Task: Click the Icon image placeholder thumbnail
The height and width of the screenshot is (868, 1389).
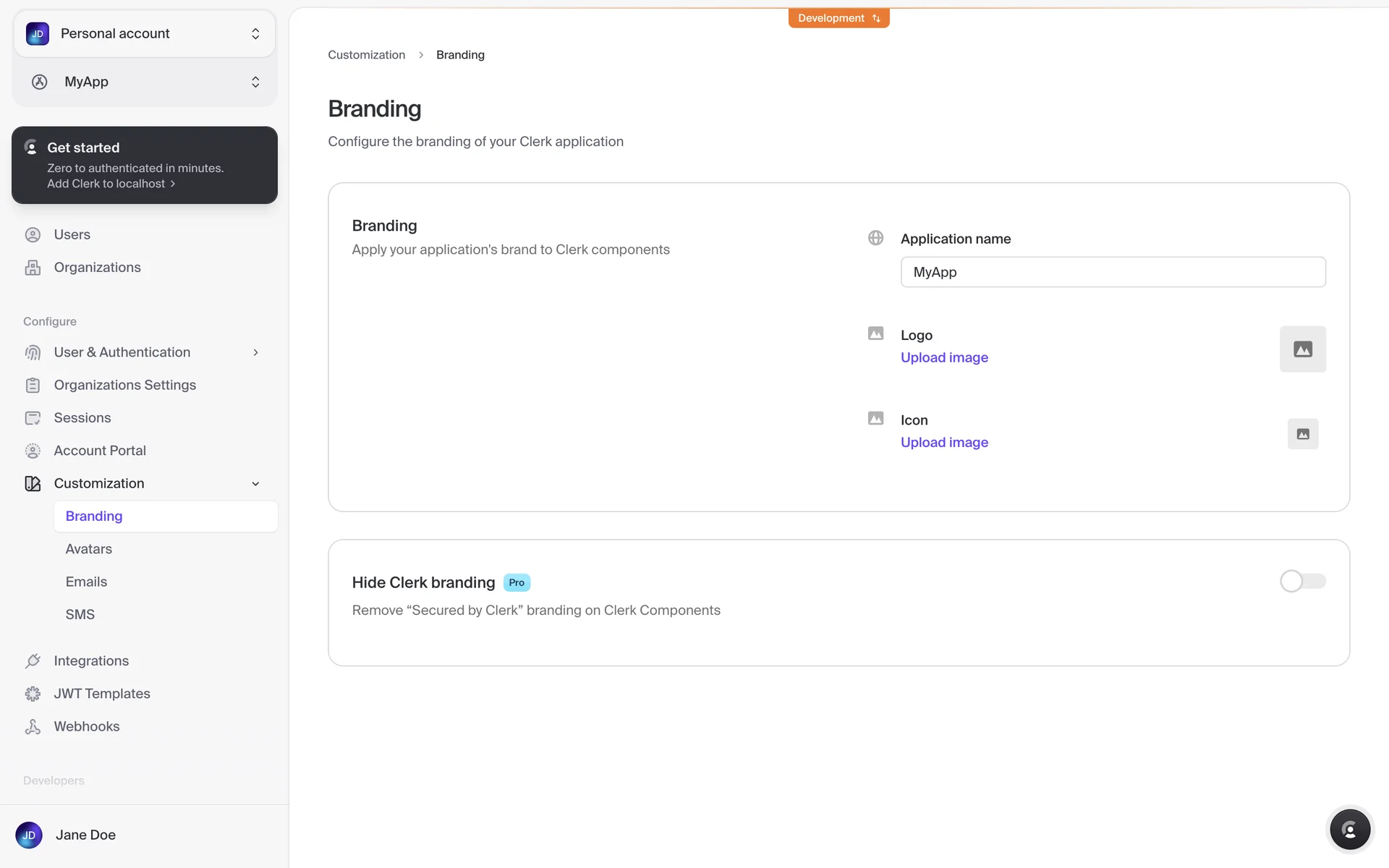Action: tap(1302, 434)
